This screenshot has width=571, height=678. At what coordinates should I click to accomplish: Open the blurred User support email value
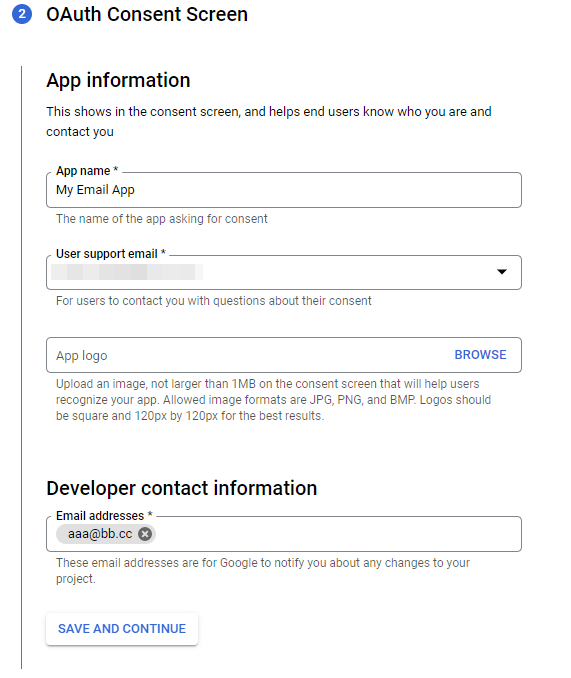coord(127,272)
